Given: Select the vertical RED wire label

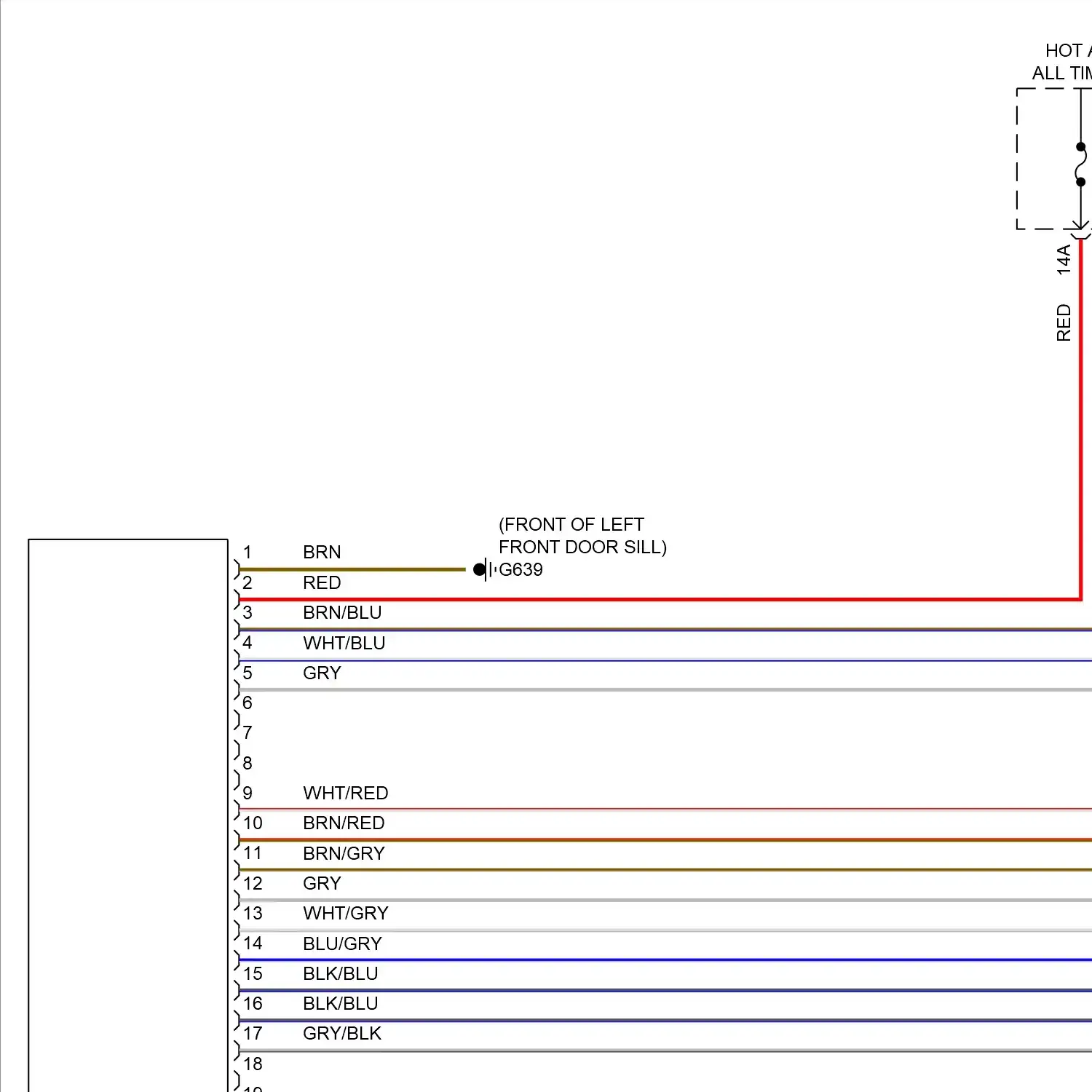Looking at the screenshot, I should [x=1064, y=323].
